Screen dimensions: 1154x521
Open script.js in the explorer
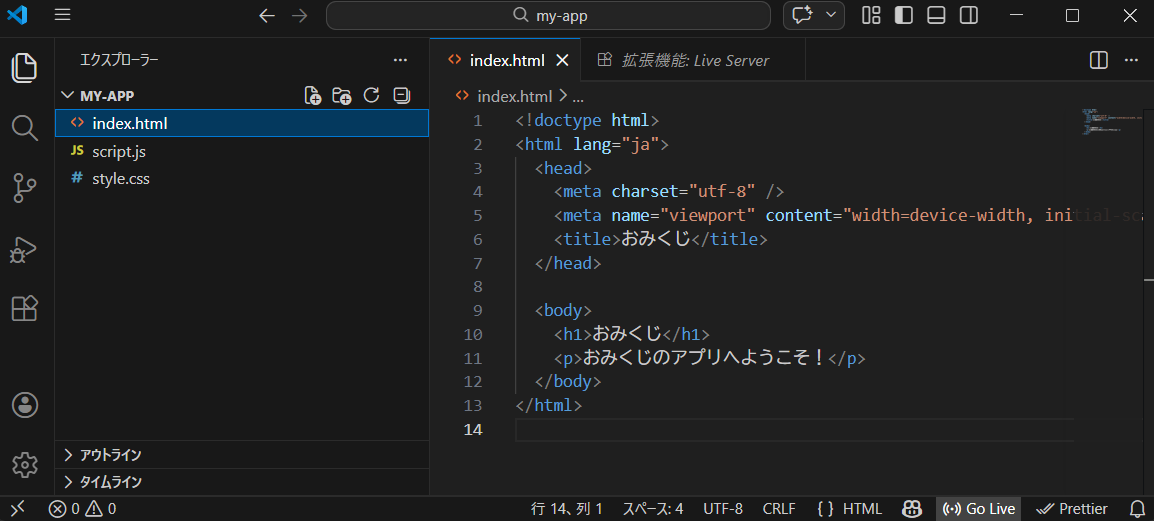(119, 152)
